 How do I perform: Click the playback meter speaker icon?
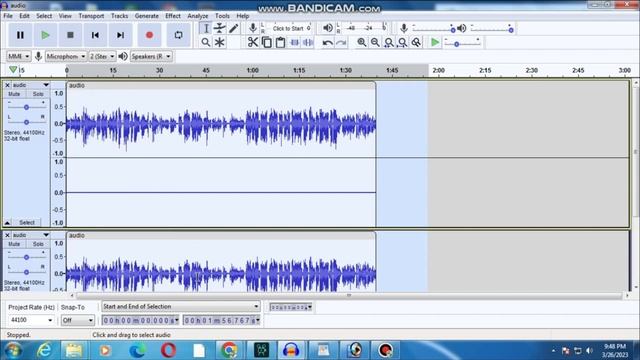click(x=328, y=28)
